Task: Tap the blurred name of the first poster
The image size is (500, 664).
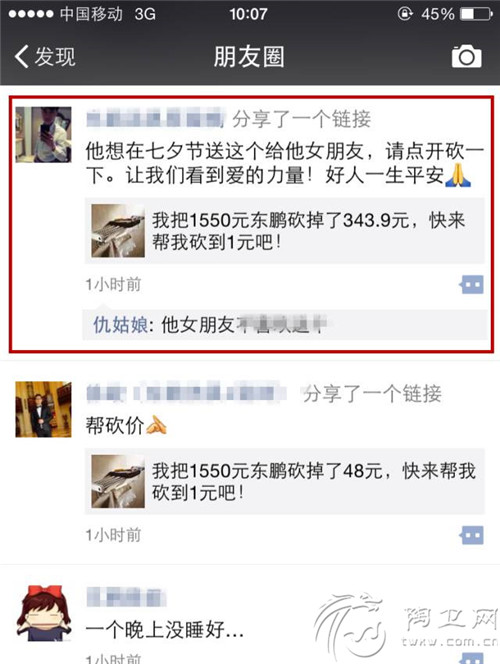Action: pos(156,119)
